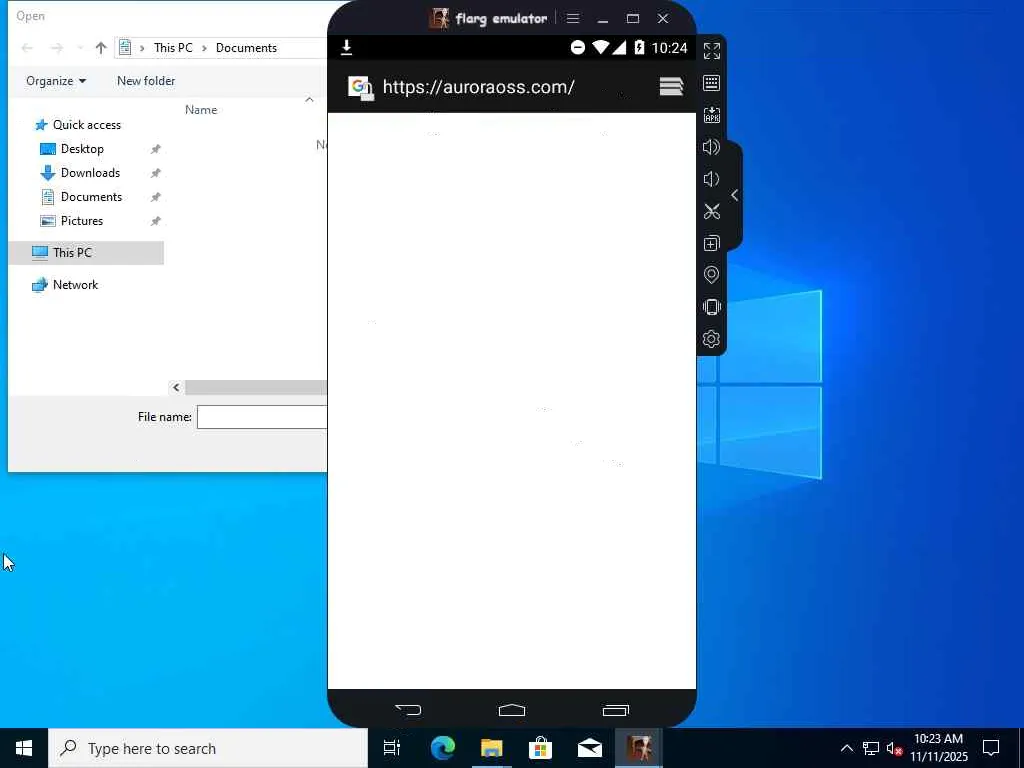Click the install APK icon
Viewport: 1024px width, 768px height.
click(x=711, y=115)
